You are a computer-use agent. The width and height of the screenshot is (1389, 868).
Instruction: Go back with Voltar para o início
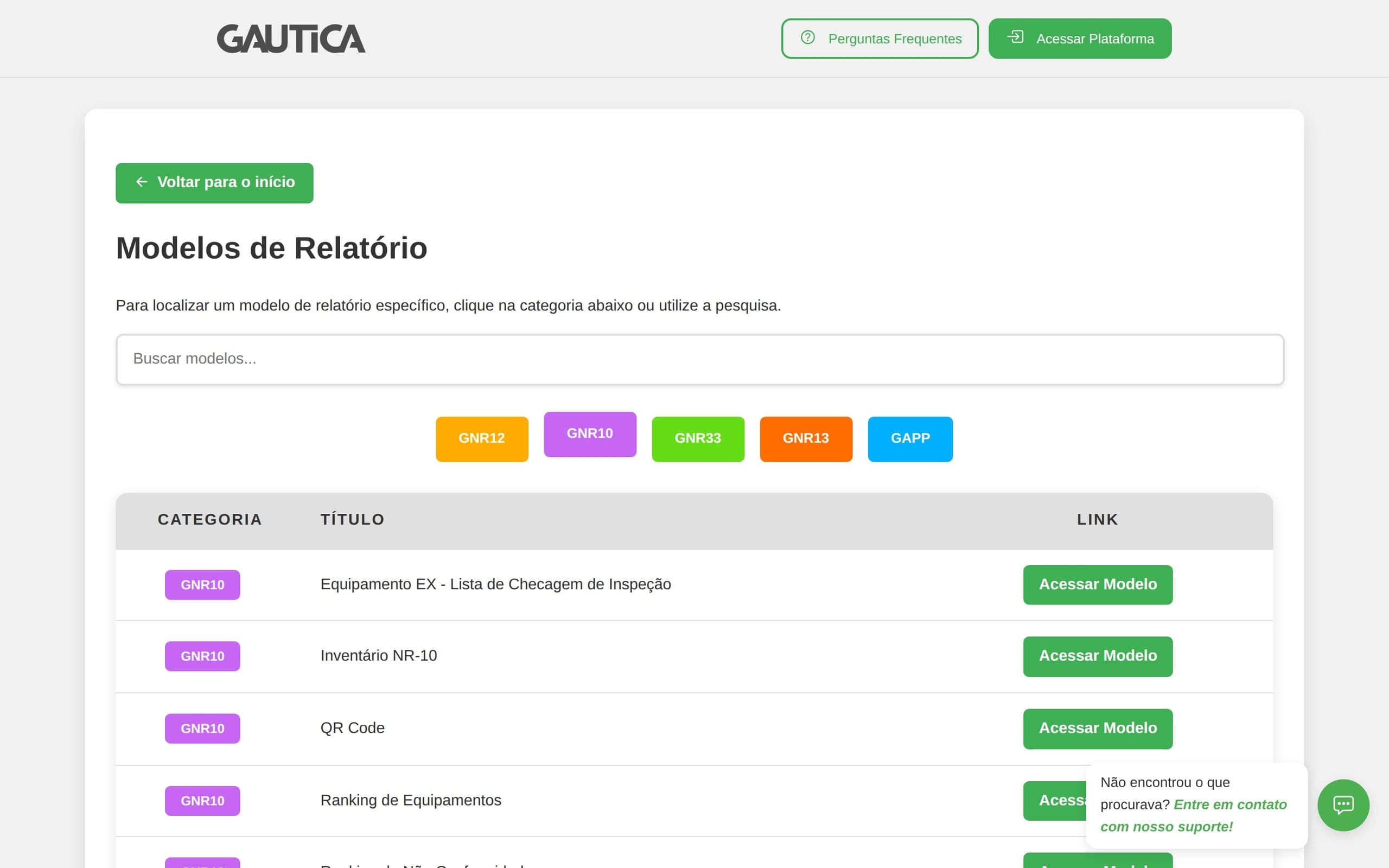point(214,183)
